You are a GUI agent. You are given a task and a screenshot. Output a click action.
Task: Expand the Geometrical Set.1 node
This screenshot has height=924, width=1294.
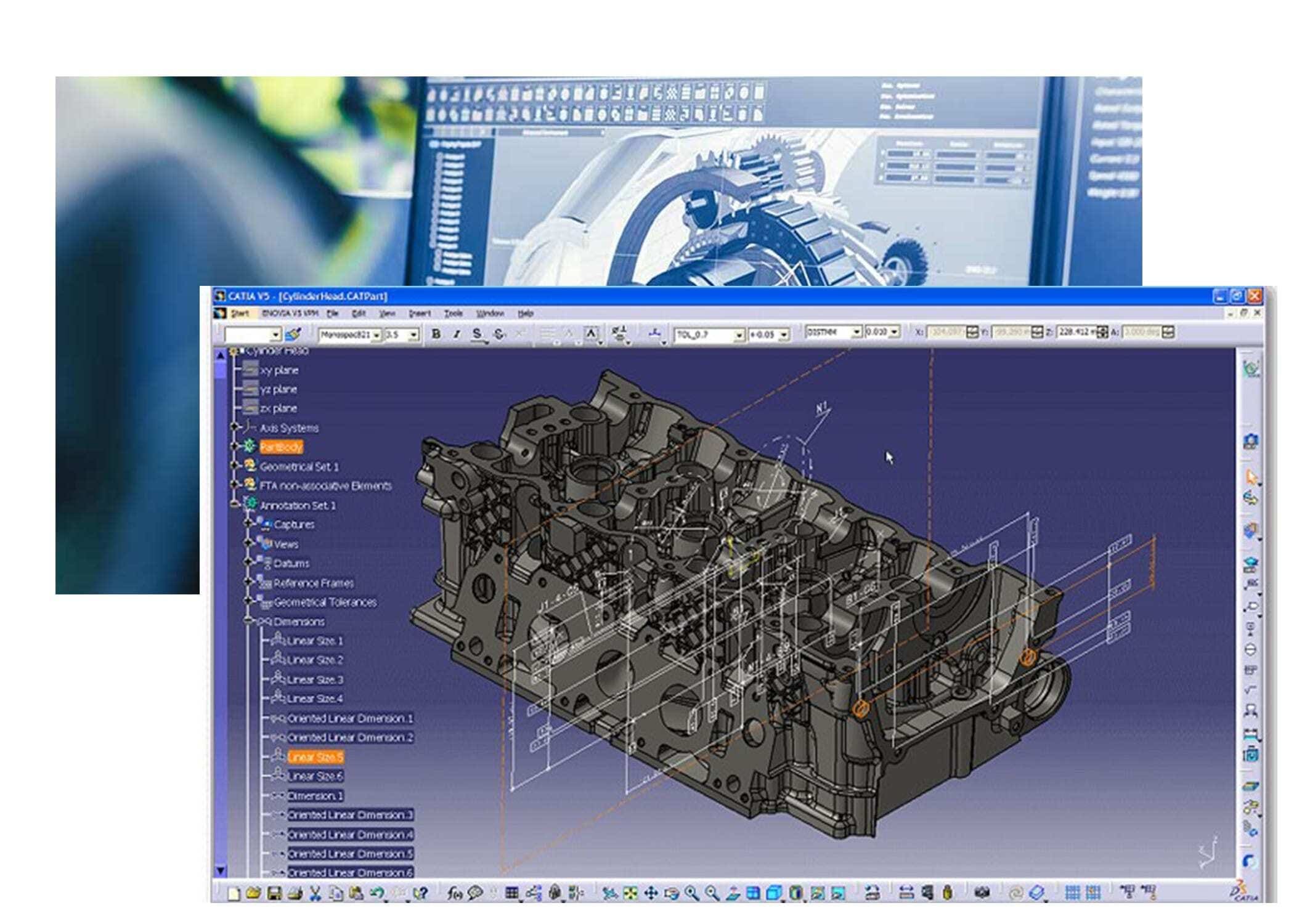(x=234, y=465)
